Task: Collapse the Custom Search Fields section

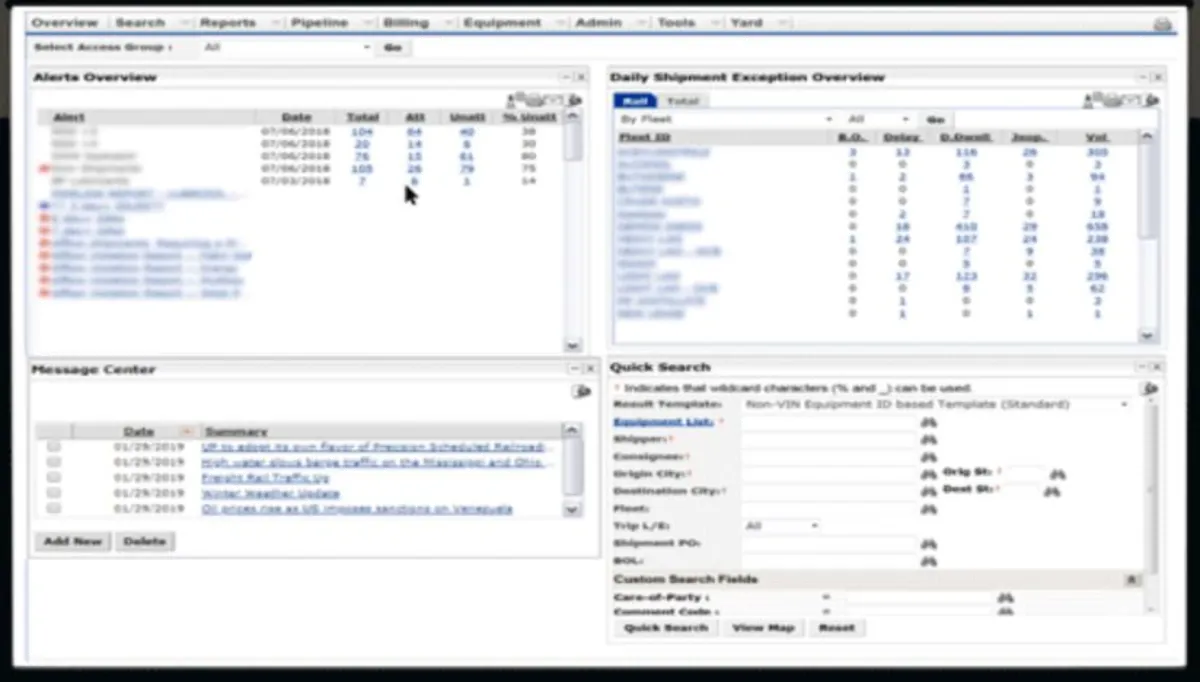Action: click(x=1131, y=580)
